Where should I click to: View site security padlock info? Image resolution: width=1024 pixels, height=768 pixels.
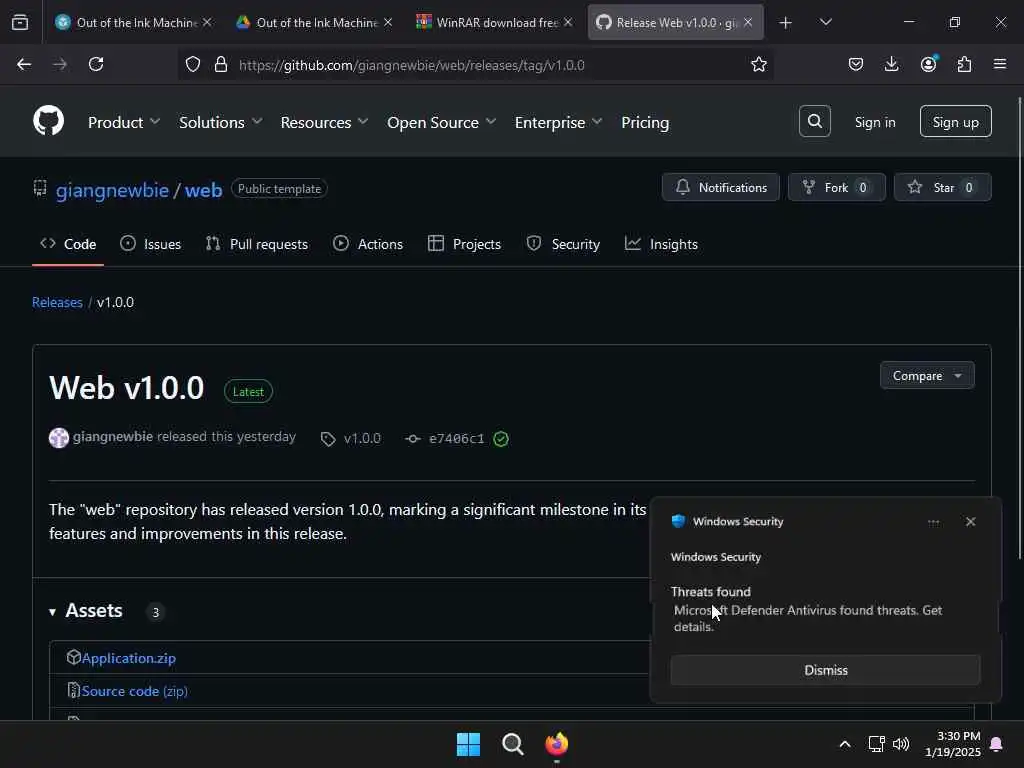[221, 64]
